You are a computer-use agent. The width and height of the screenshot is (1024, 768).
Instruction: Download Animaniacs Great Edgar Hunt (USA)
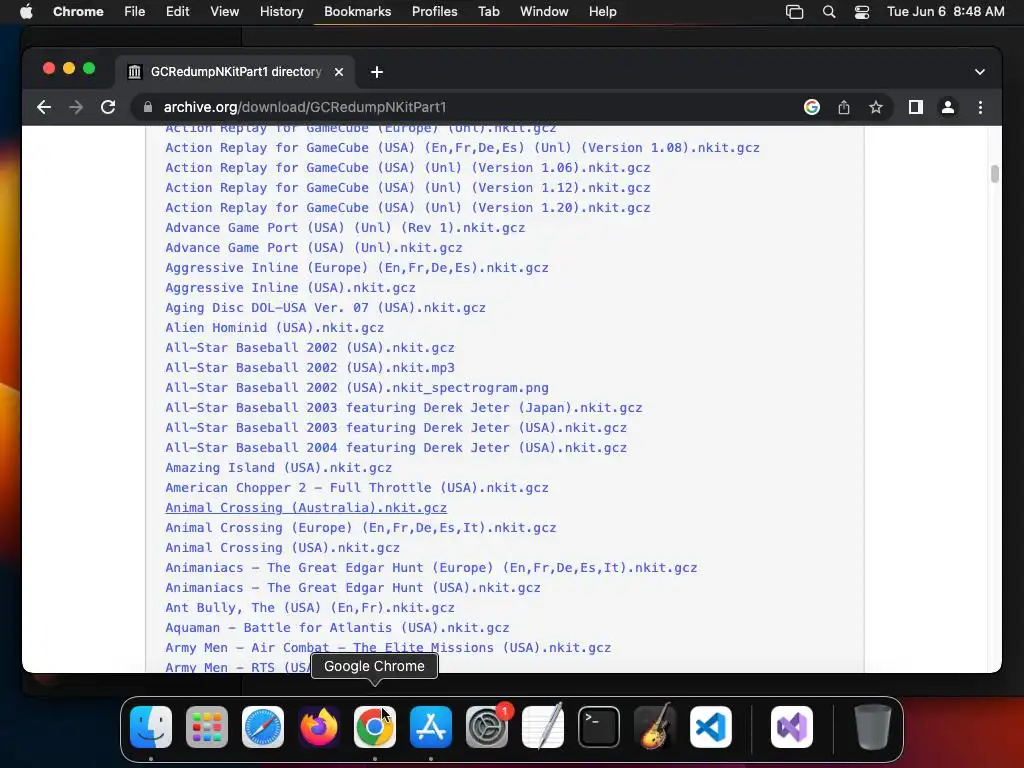(x=353, y=588)
